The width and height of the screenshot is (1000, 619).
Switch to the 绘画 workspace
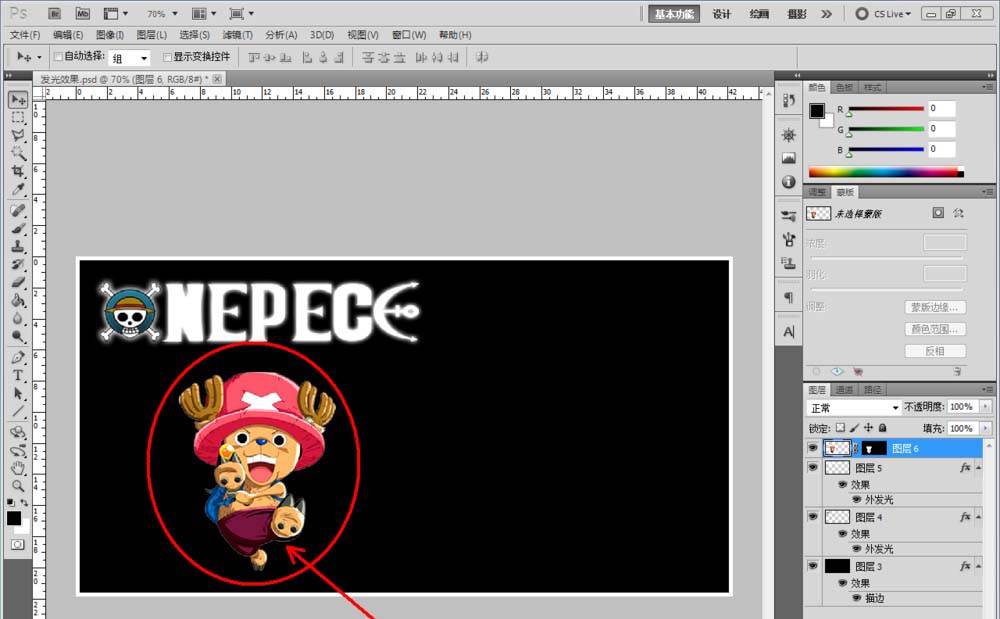pos(759,14)
